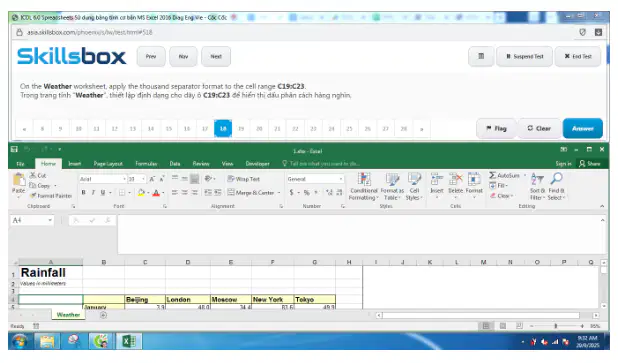Click Increase Decimal icon
Screen dimensions: 618x363
[x=329, y=192]
